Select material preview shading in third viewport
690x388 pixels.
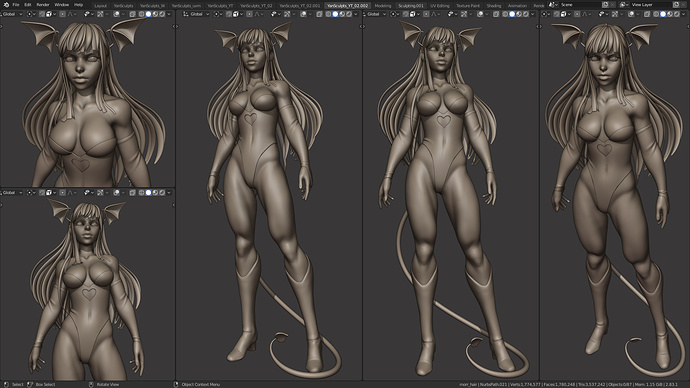coord(519,14)
